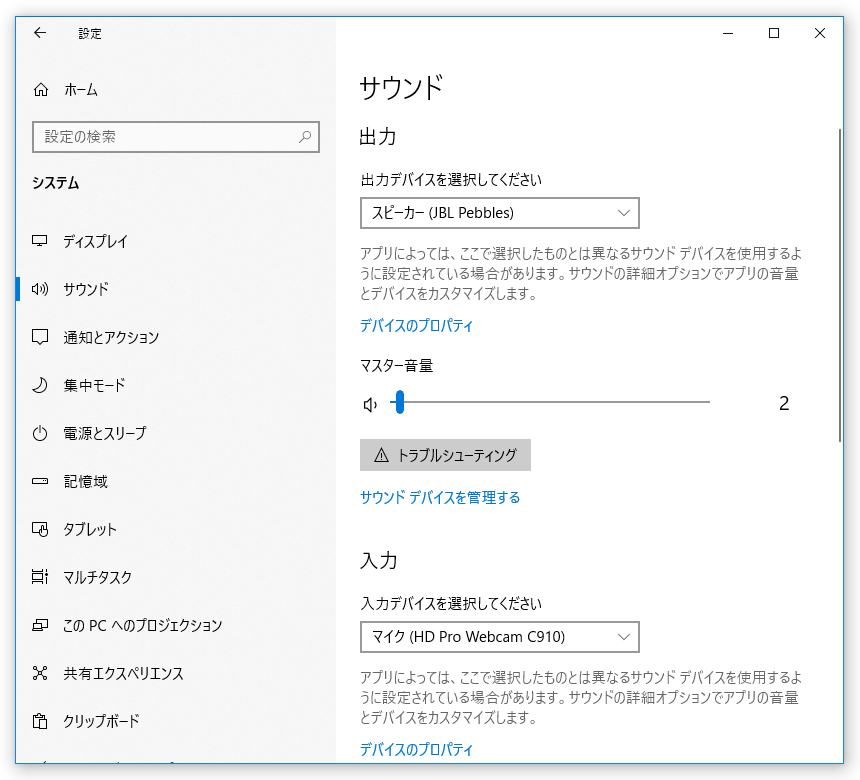Click the 集中モード moon icon
The height and width of the screenshot is (780, 860).
(40, 385)
